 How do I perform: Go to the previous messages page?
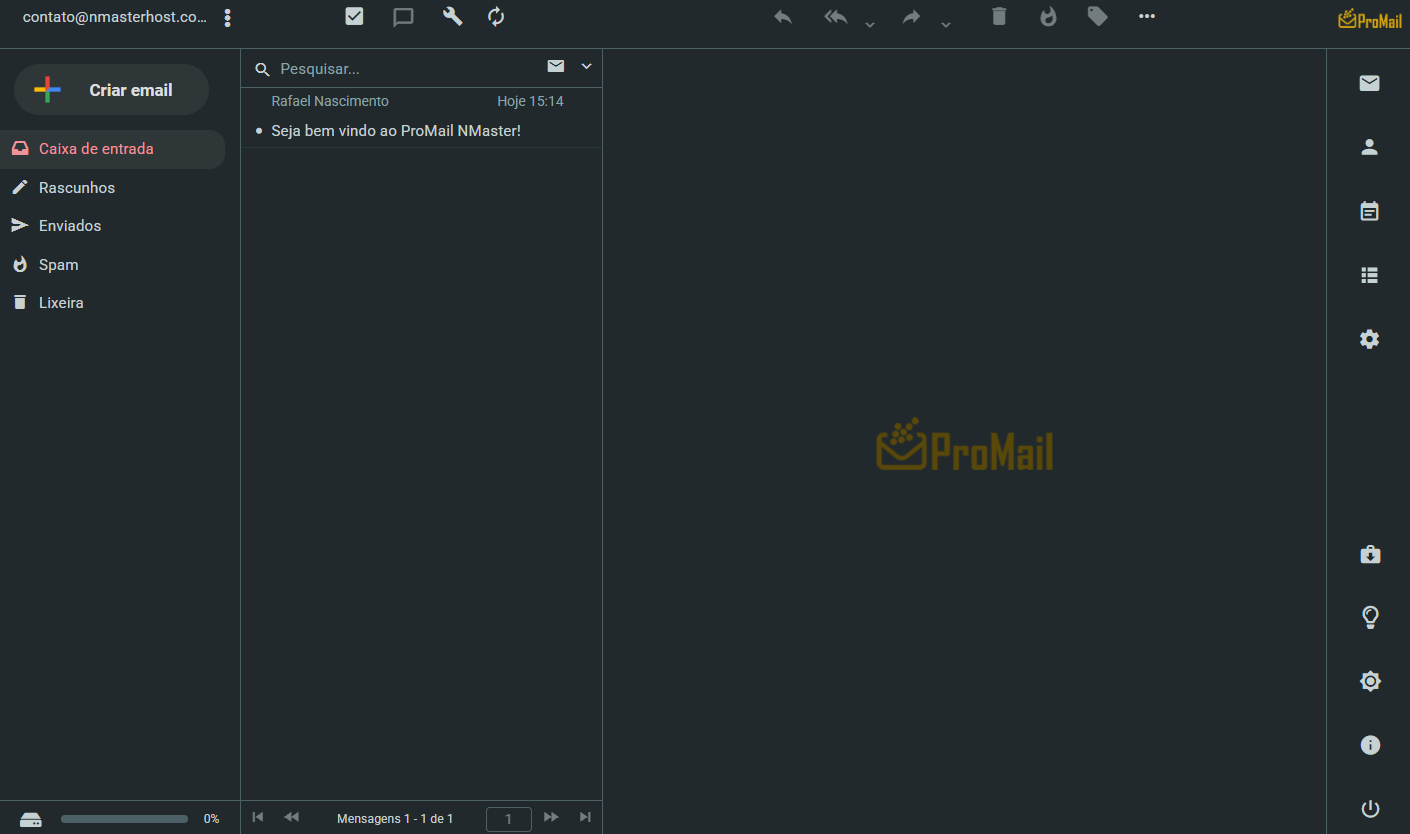pos(291,817)
